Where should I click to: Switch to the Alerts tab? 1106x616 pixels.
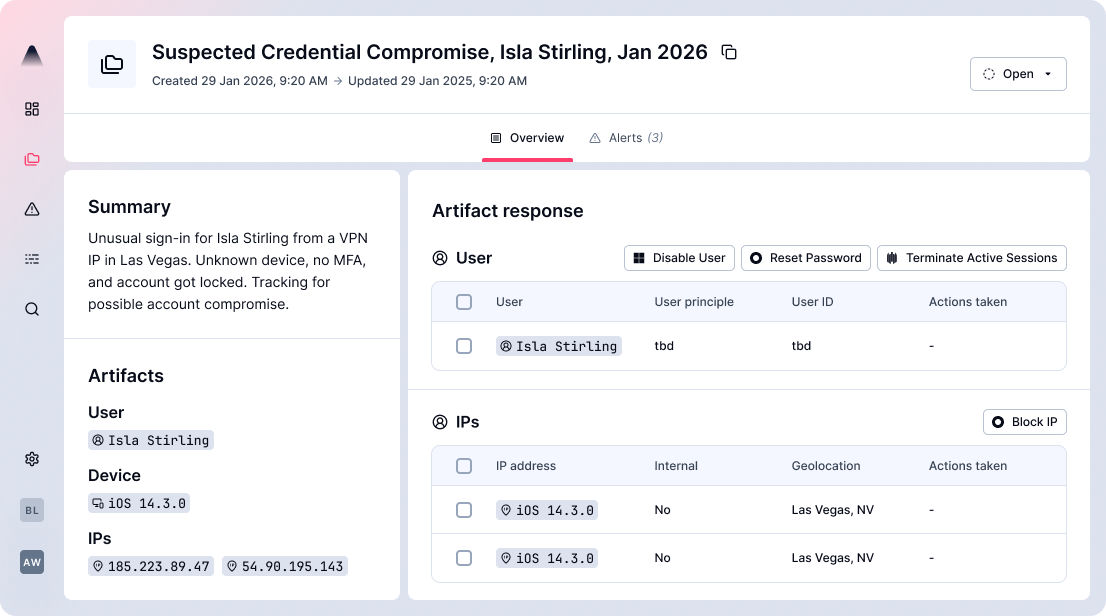pyautogui.click(x=626, y=138)
